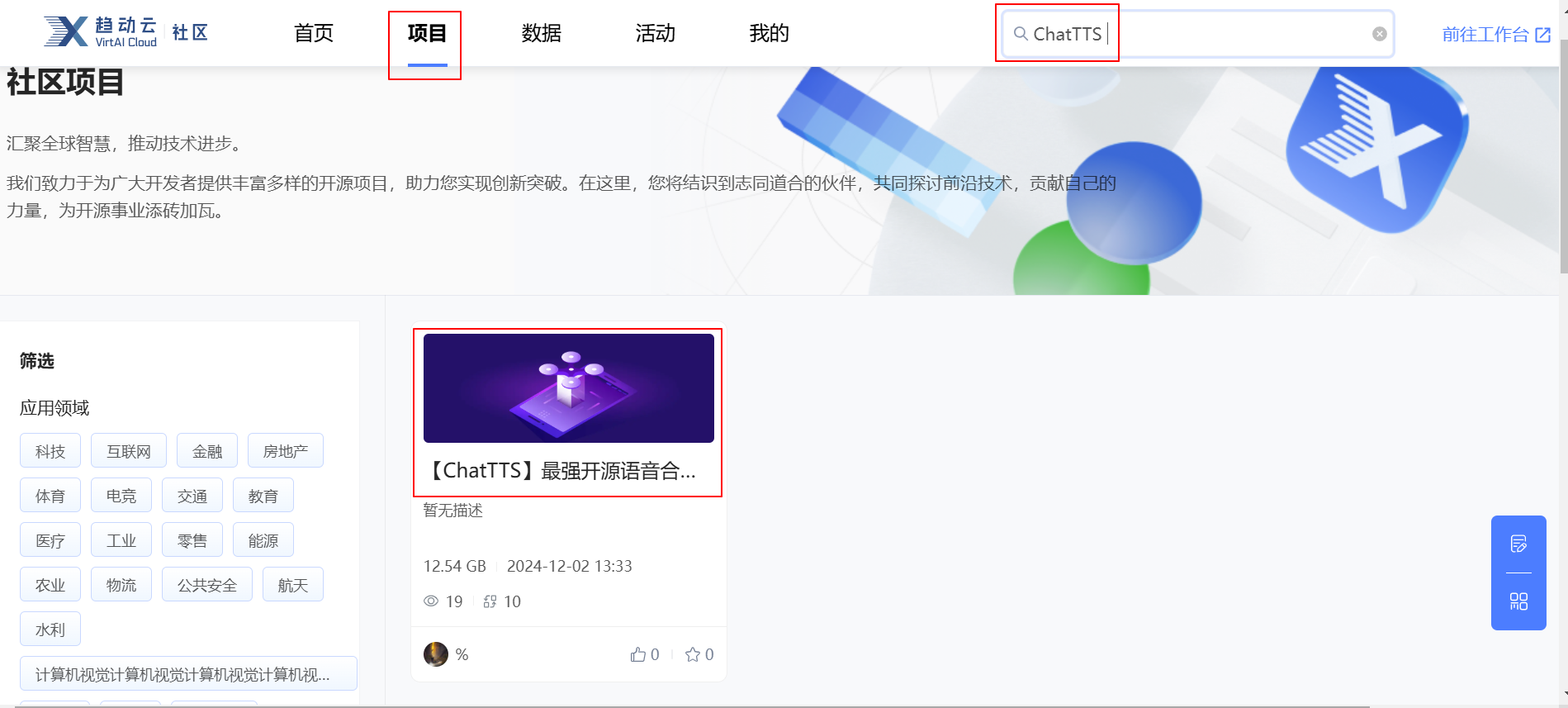Clear the search box with the X icon

click(1379, 34)
